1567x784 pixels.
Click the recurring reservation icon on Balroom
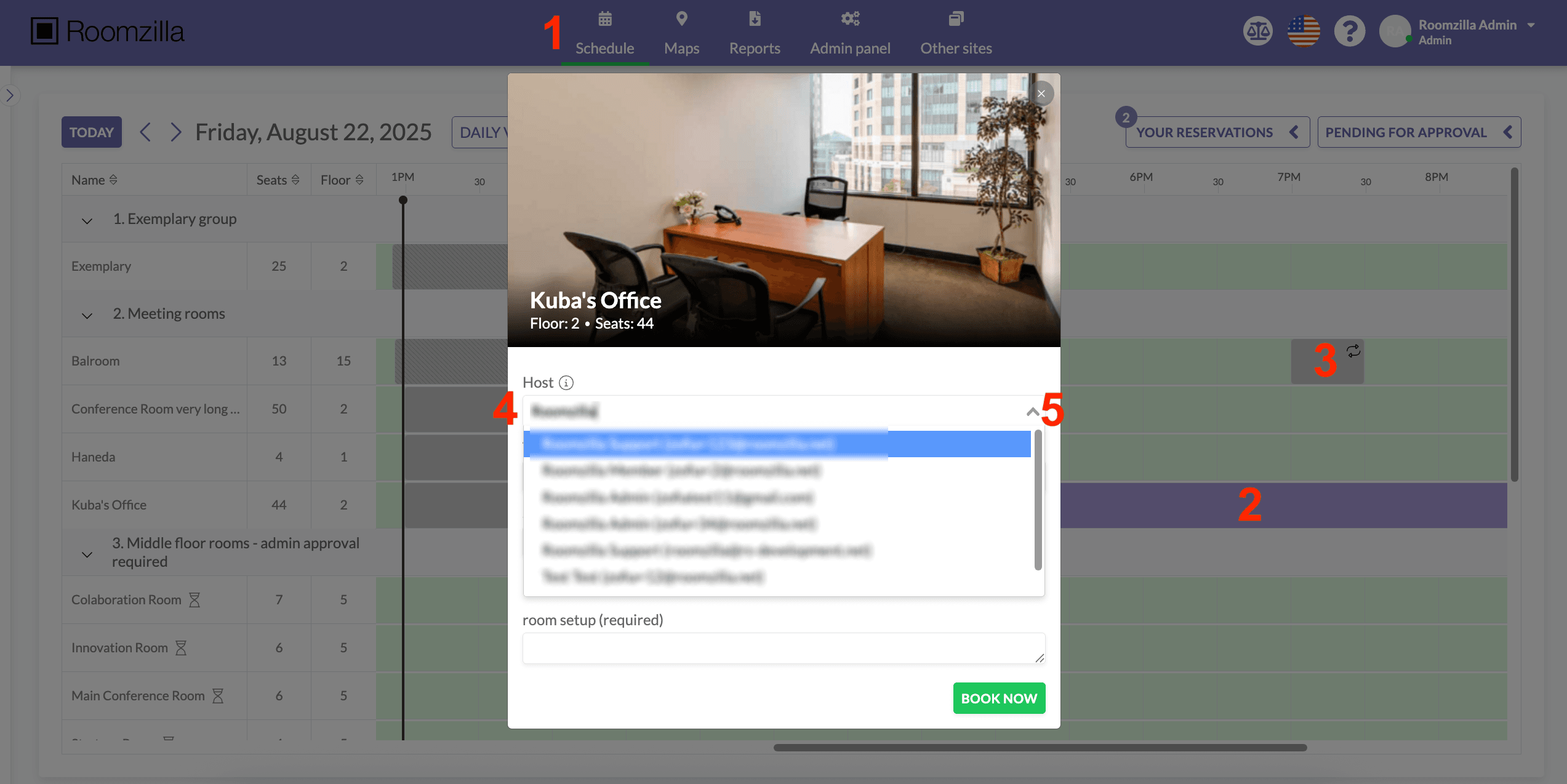(x=1353, y=351)
